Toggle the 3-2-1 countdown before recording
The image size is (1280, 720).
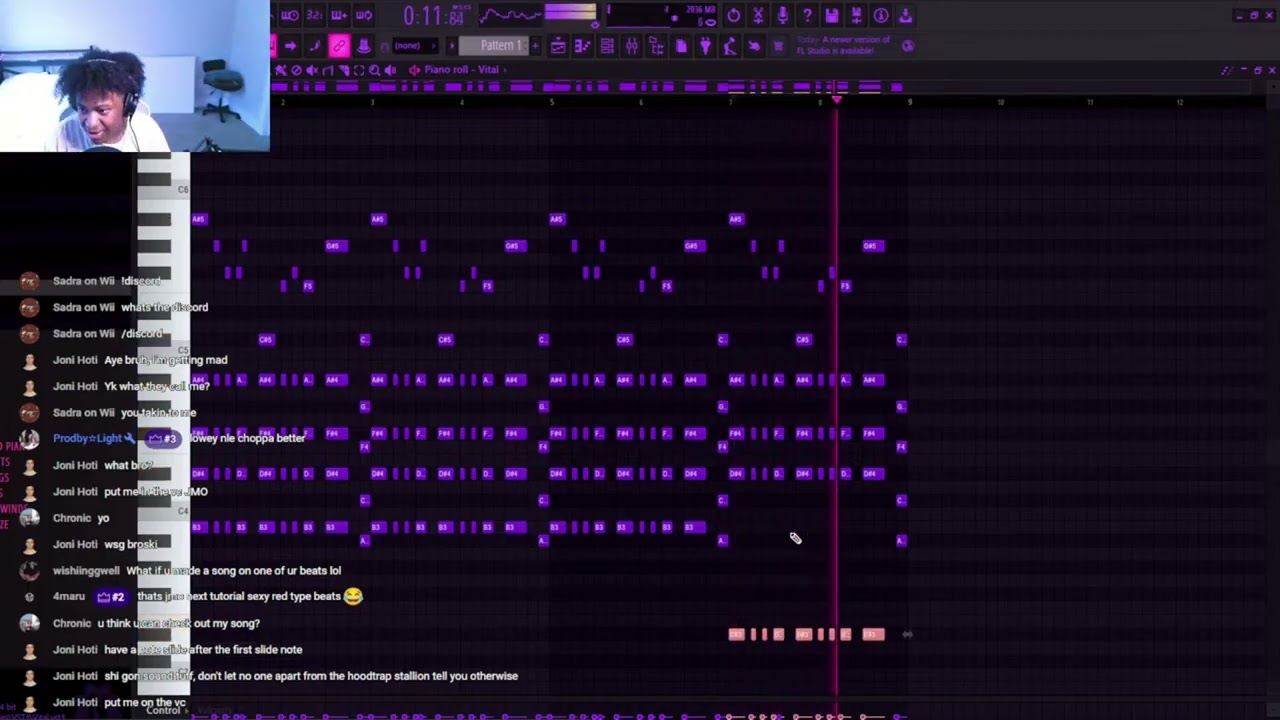point(314,15)
